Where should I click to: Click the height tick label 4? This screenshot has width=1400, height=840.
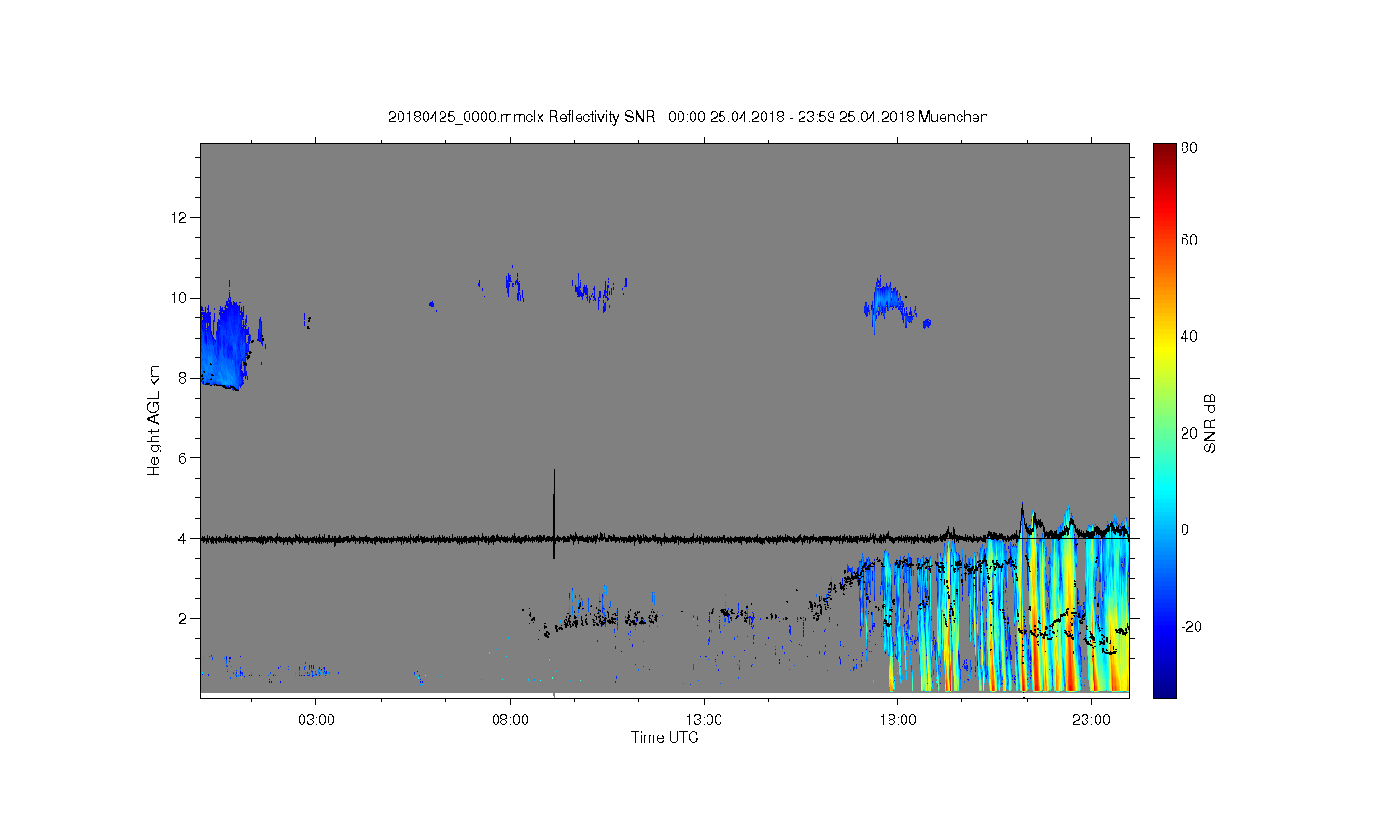(183, 539)
